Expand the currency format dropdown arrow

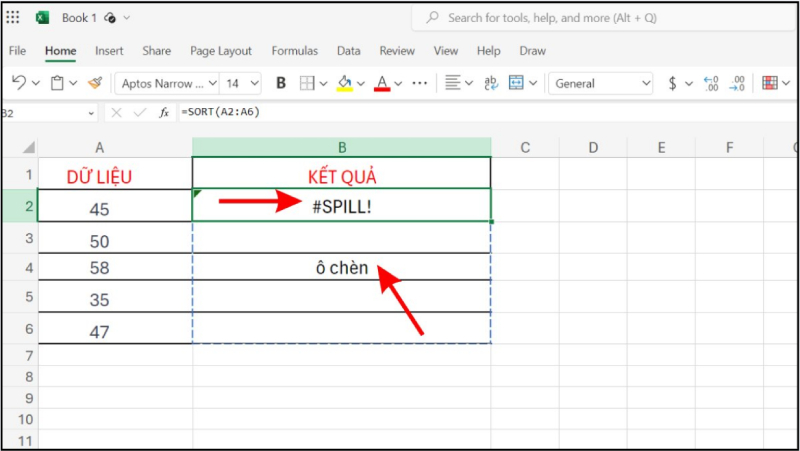click(689, 83)
